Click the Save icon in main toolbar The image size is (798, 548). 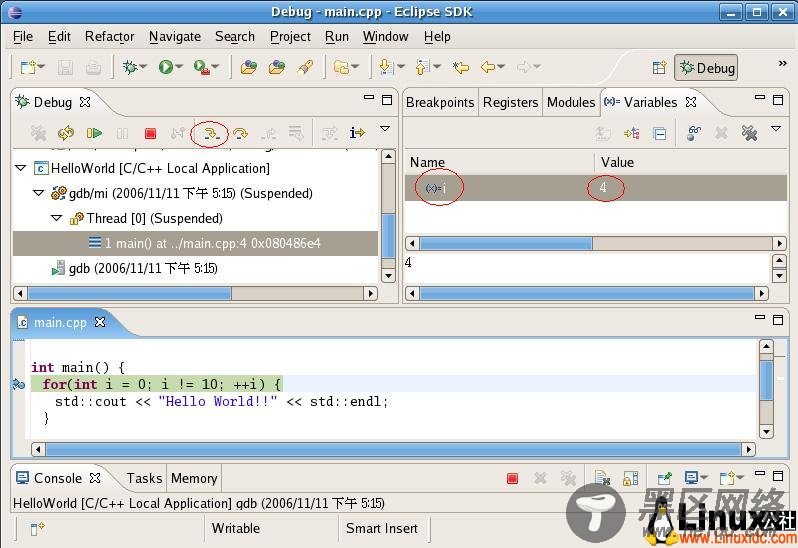[65, 67]
